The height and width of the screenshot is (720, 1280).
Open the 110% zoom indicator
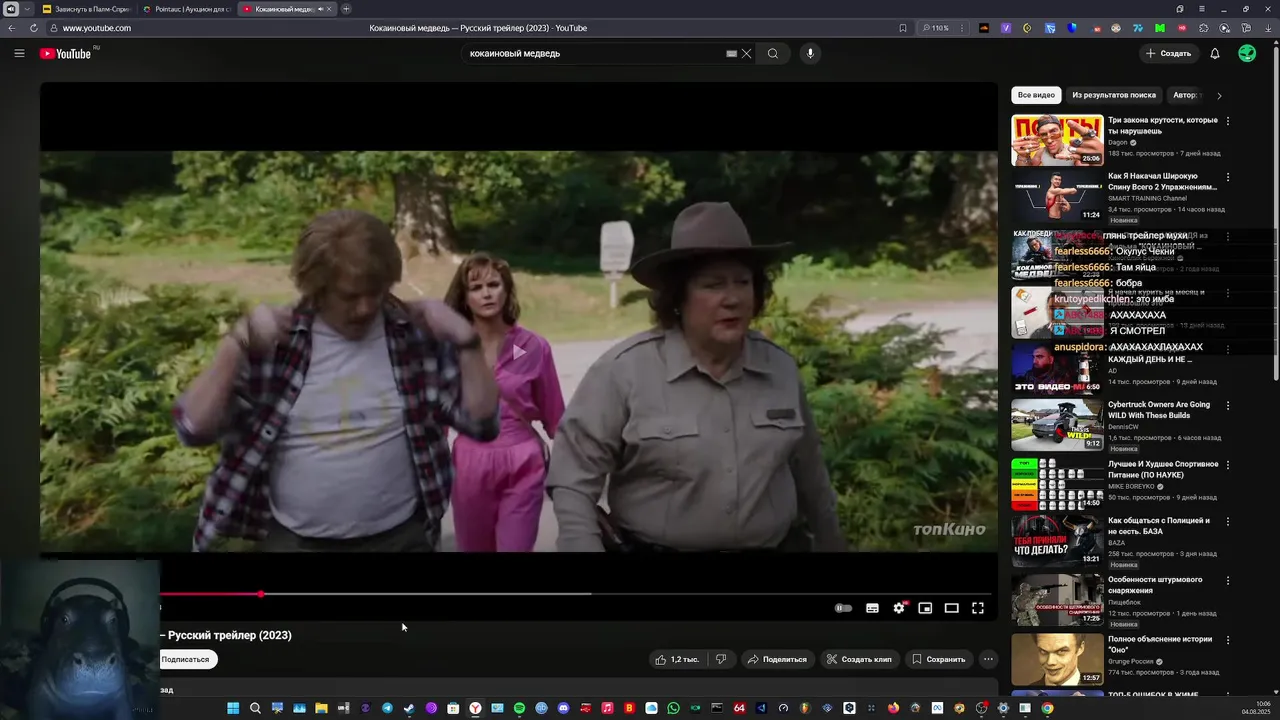click(x=936, y=28)
